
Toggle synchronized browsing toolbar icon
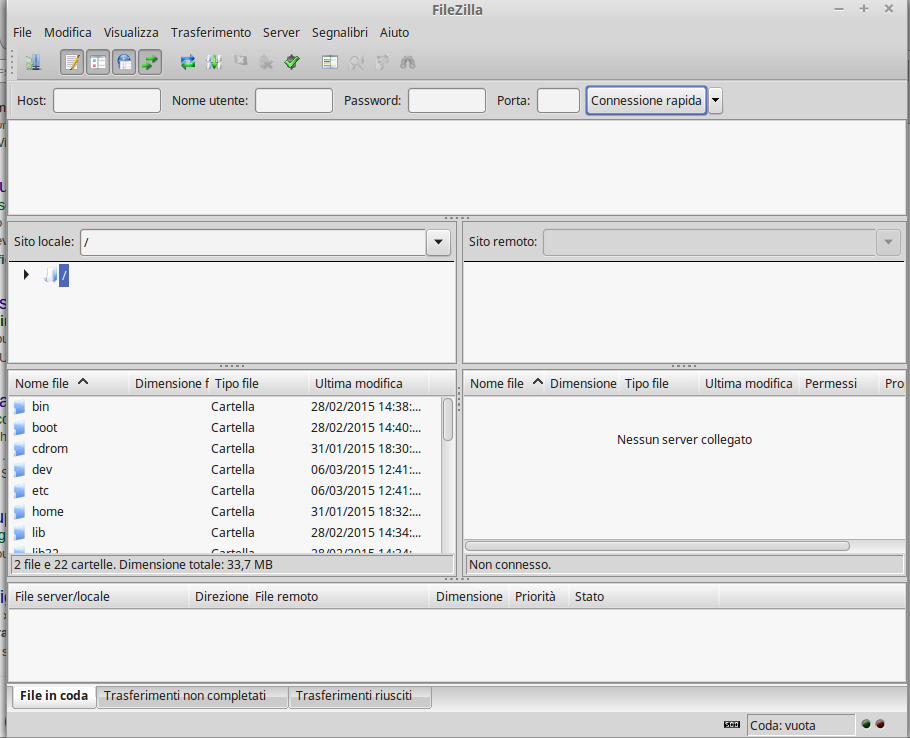tap(382, 62)
